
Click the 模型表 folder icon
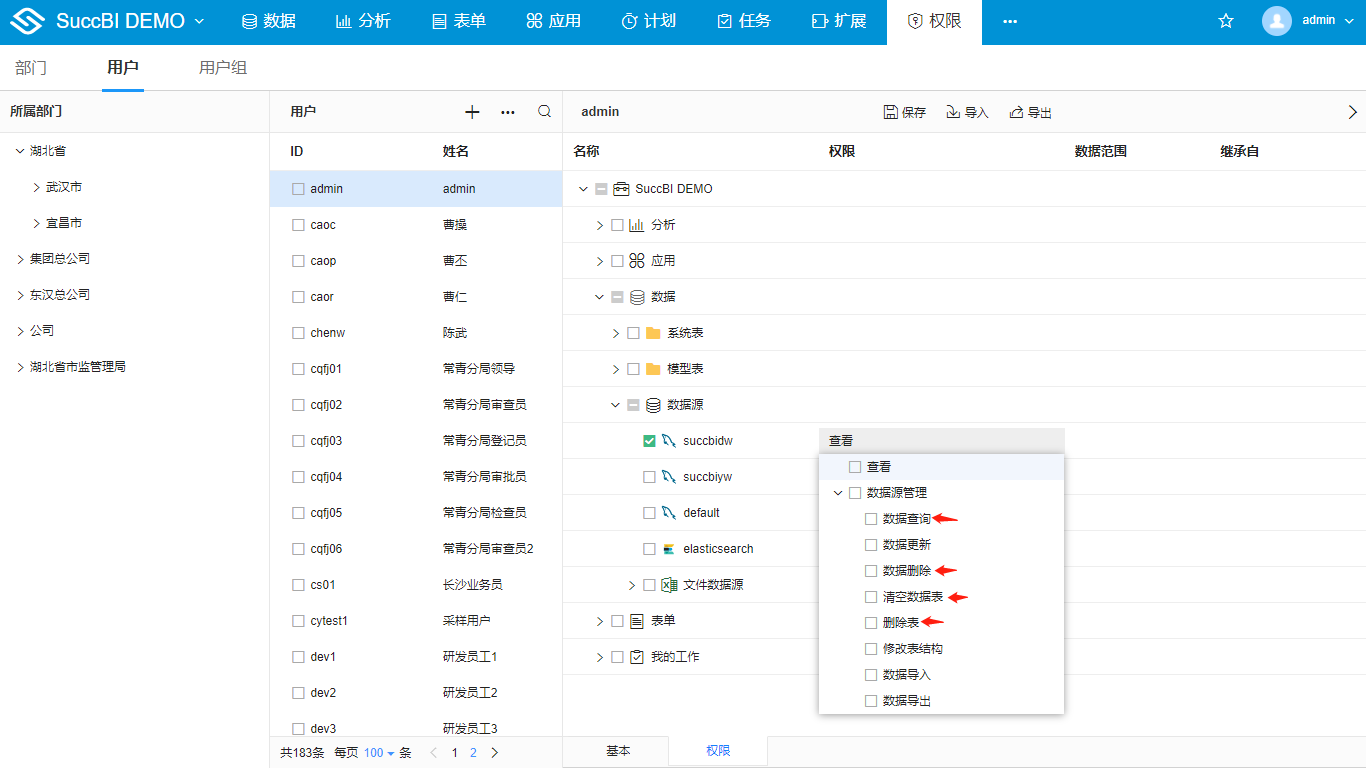point(653,369)
